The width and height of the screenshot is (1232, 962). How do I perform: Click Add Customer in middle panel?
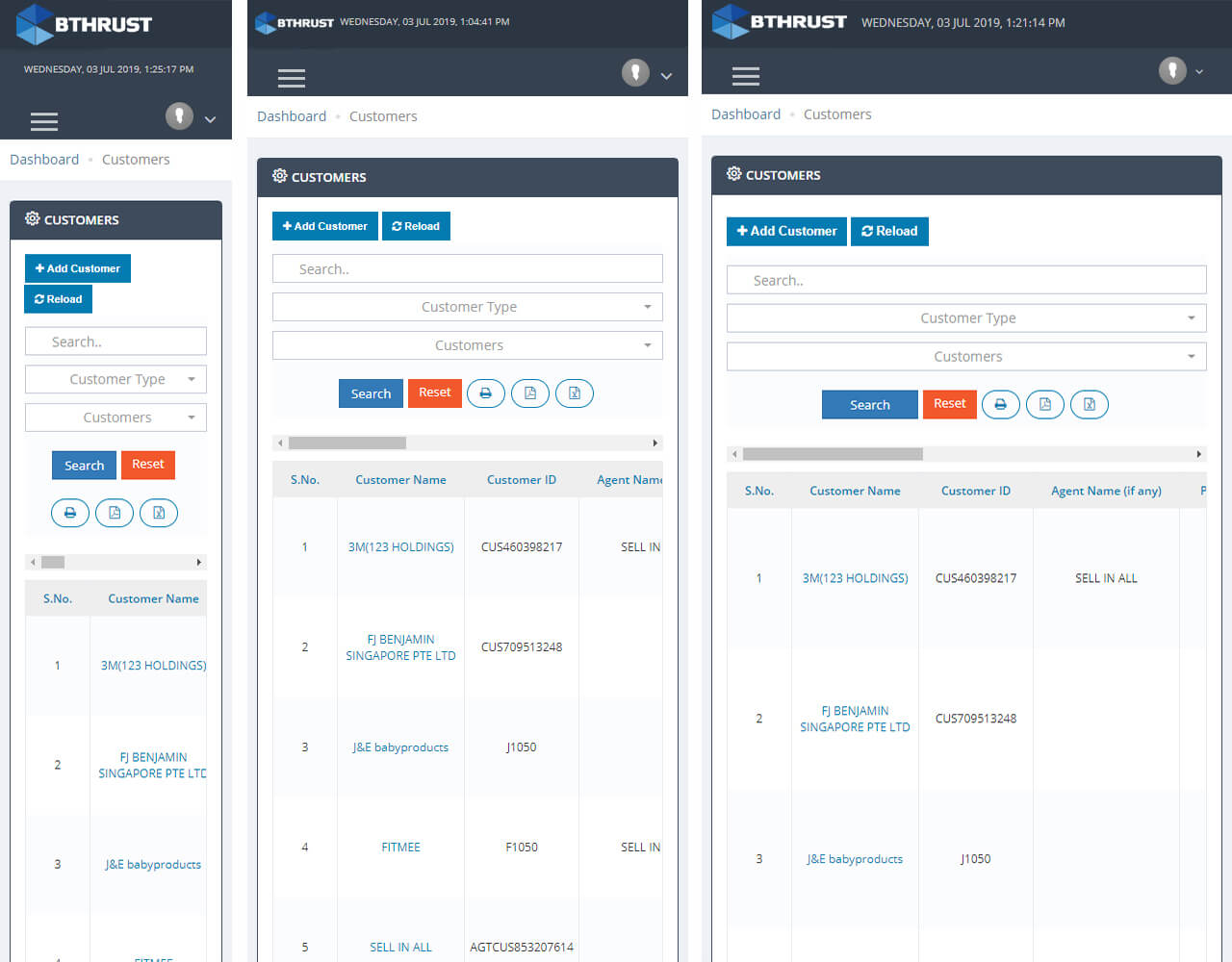click(x=325, y=226)
